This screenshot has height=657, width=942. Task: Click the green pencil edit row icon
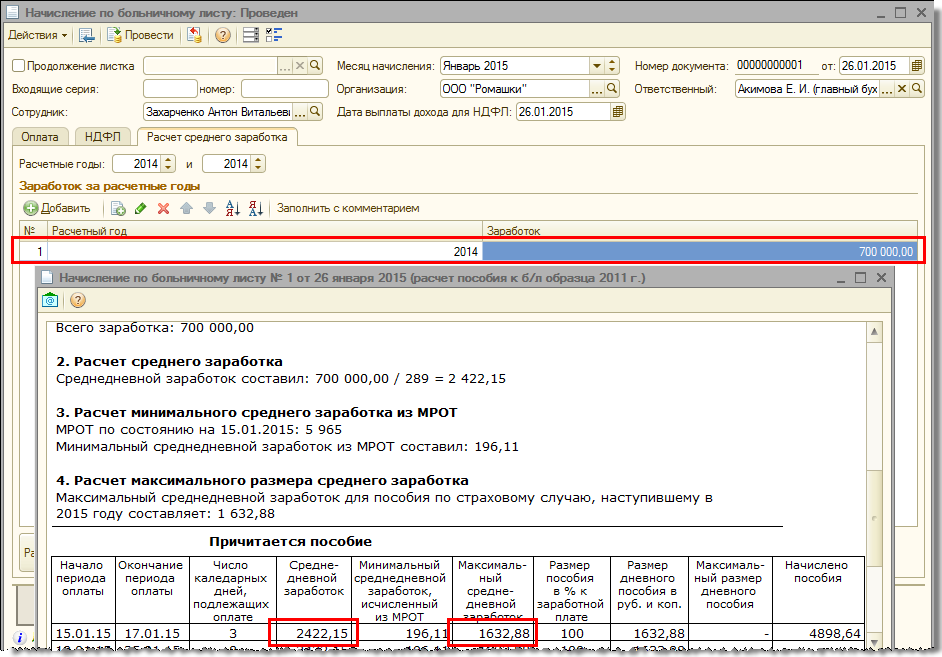141,208
